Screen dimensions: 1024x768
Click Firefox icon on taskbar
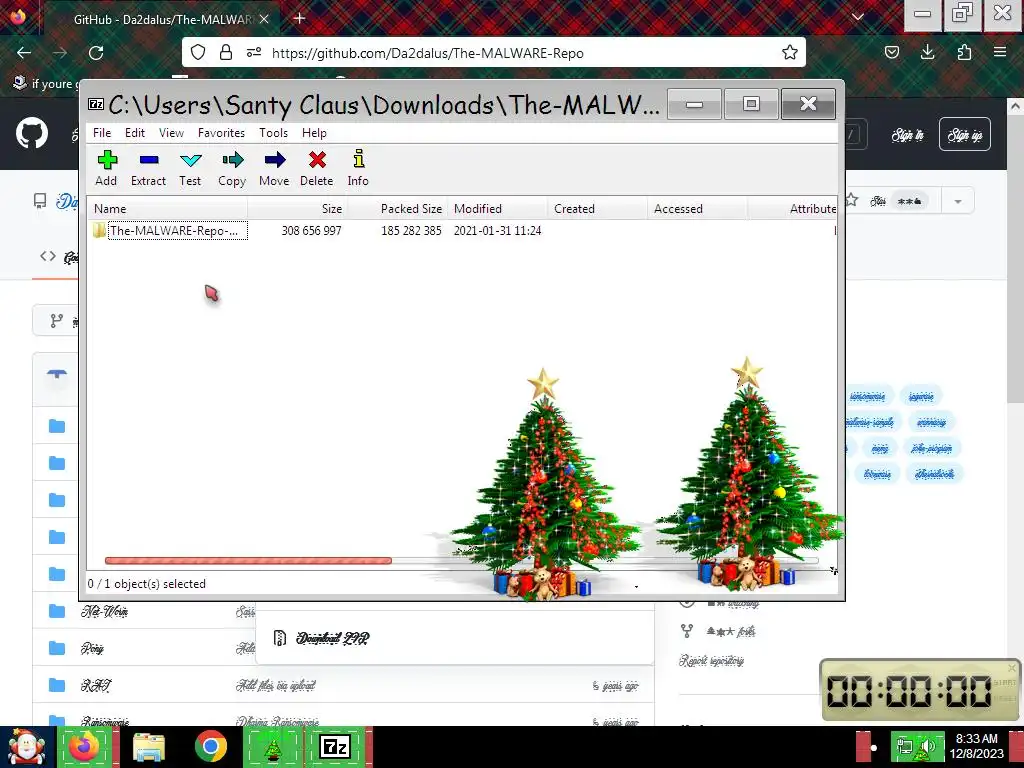[x=84, y=747]
